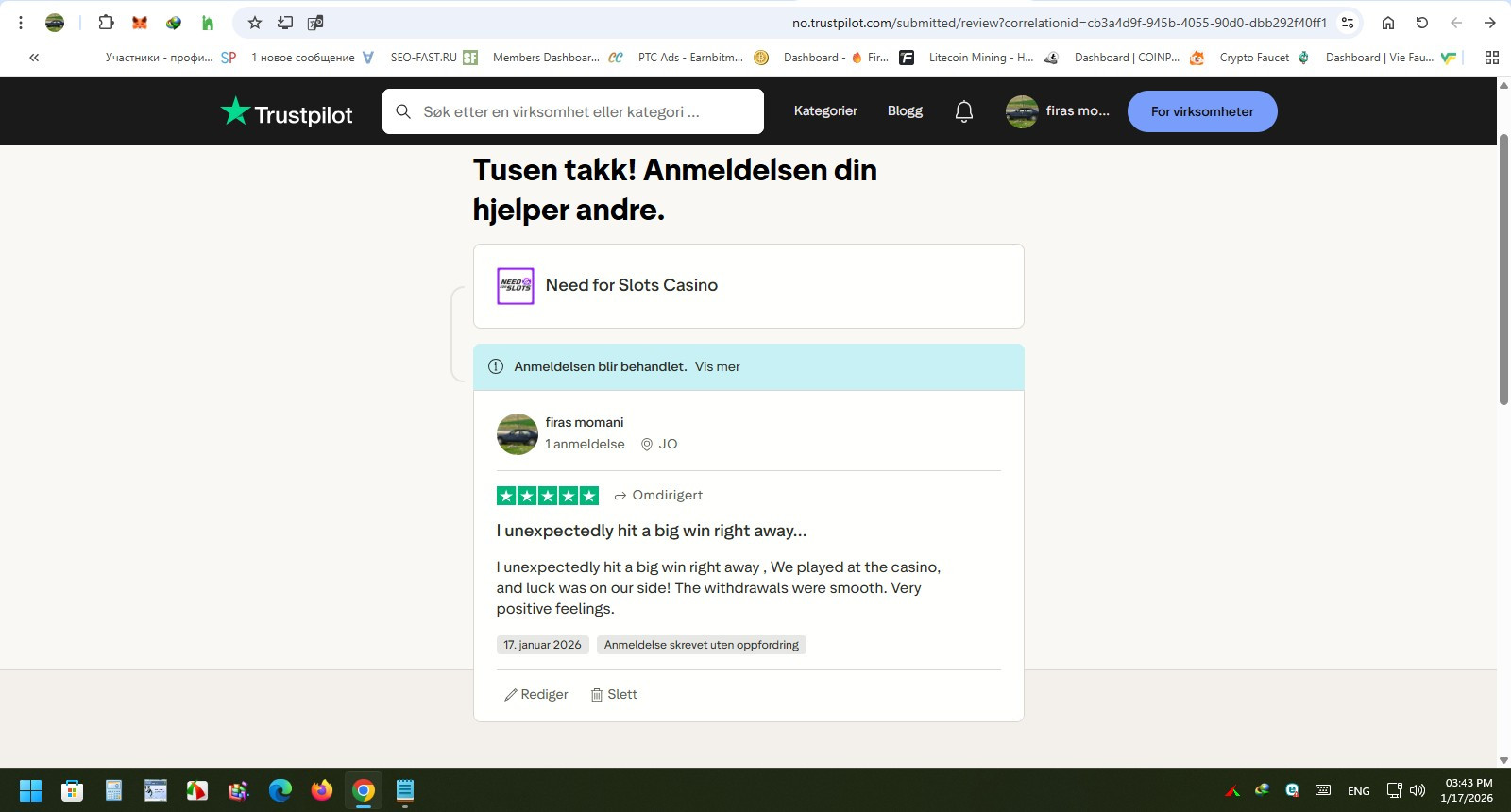This screenshot has height=812, width=1511.
Task: Open the Crypto Faucet bookmark
Action: [x=1265, y=58]
